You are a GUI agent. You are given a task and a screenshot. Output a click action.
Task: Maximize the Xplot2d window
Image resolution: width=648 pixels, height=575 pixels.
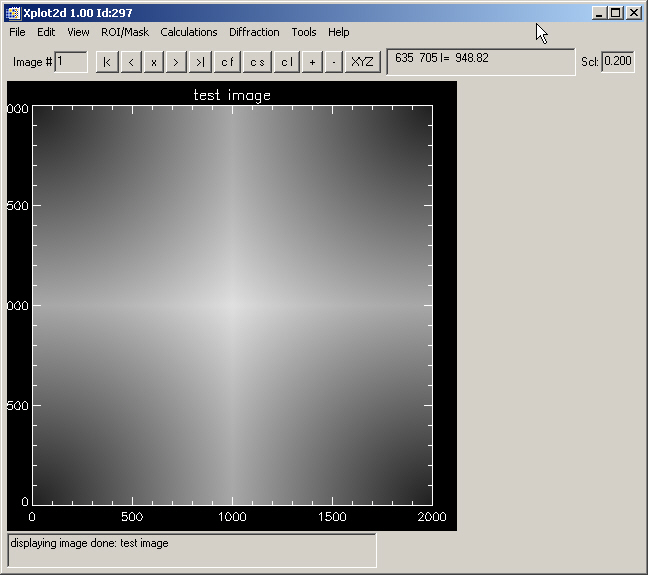point(615,13)
